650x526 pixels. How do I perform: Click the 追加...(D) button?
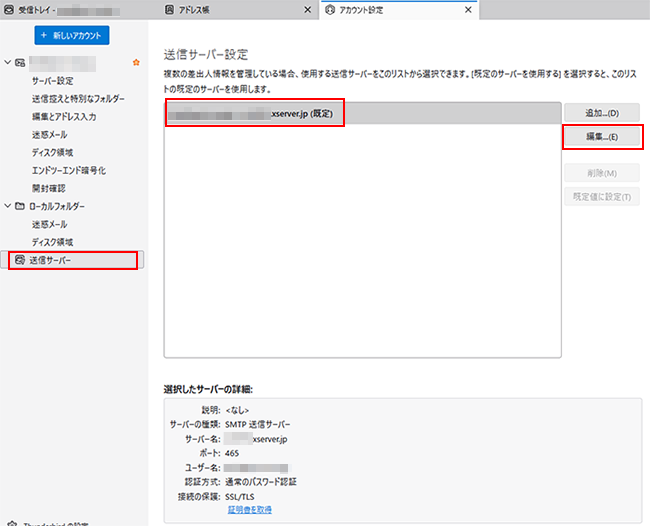tap(602, 113)
